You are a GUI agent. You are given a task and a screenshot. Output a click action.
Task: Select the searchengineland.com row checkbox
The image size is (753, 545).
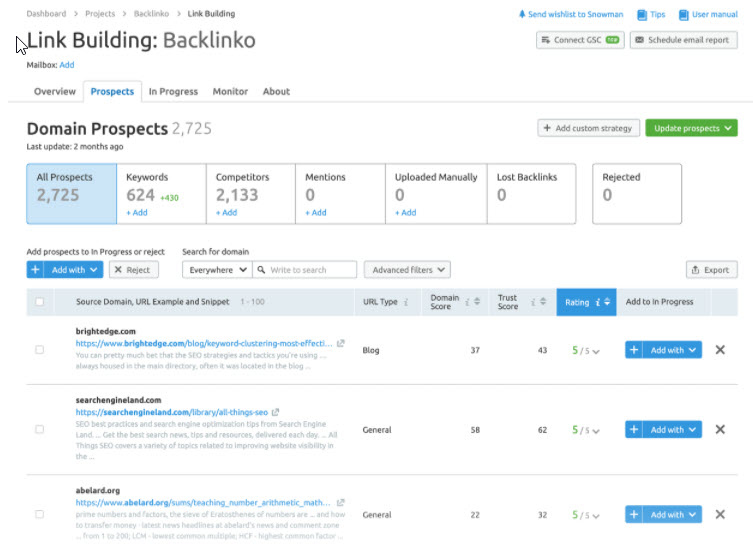pos(40,429)
